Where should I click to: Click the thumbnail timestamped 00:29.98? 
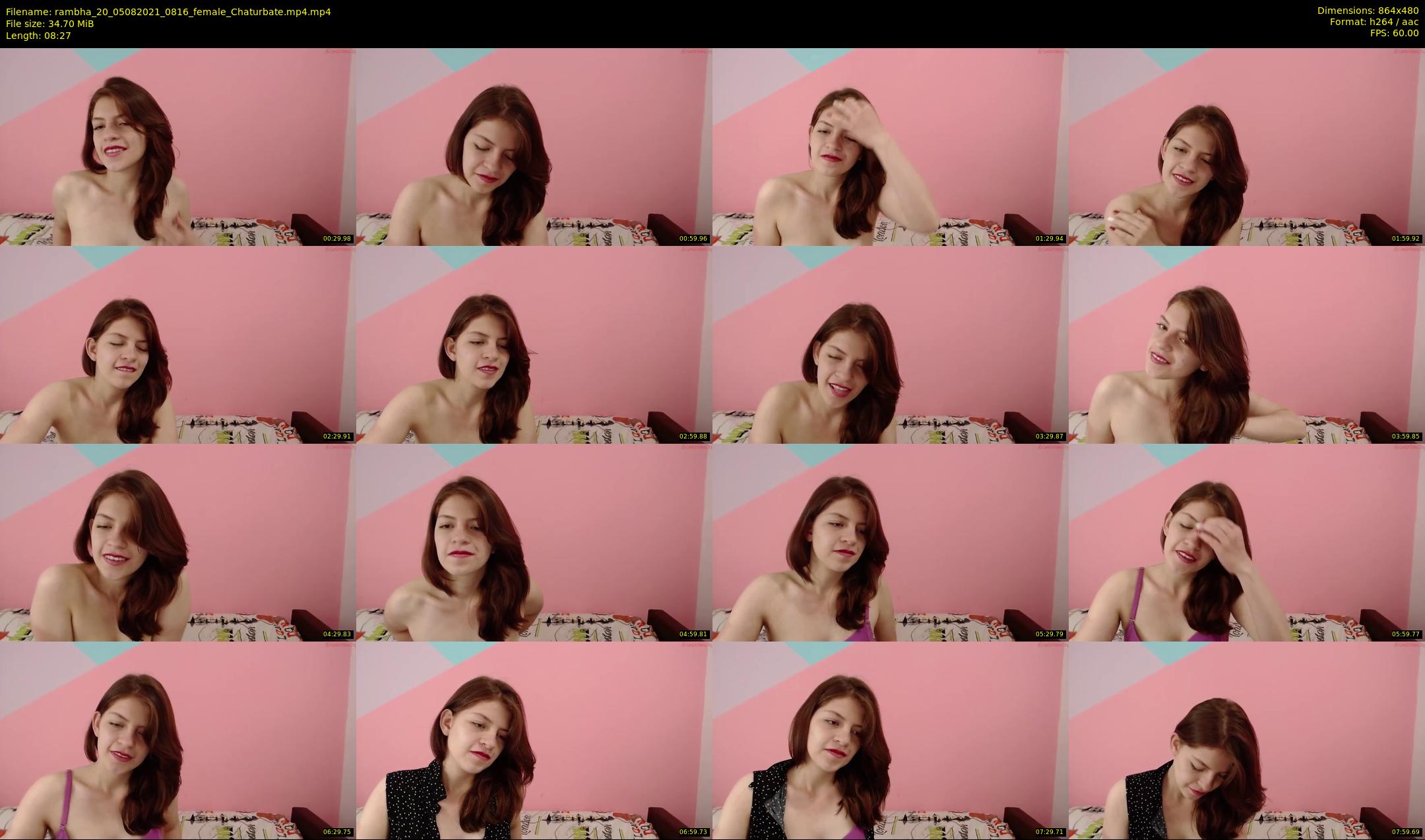(x=178, y=146)
